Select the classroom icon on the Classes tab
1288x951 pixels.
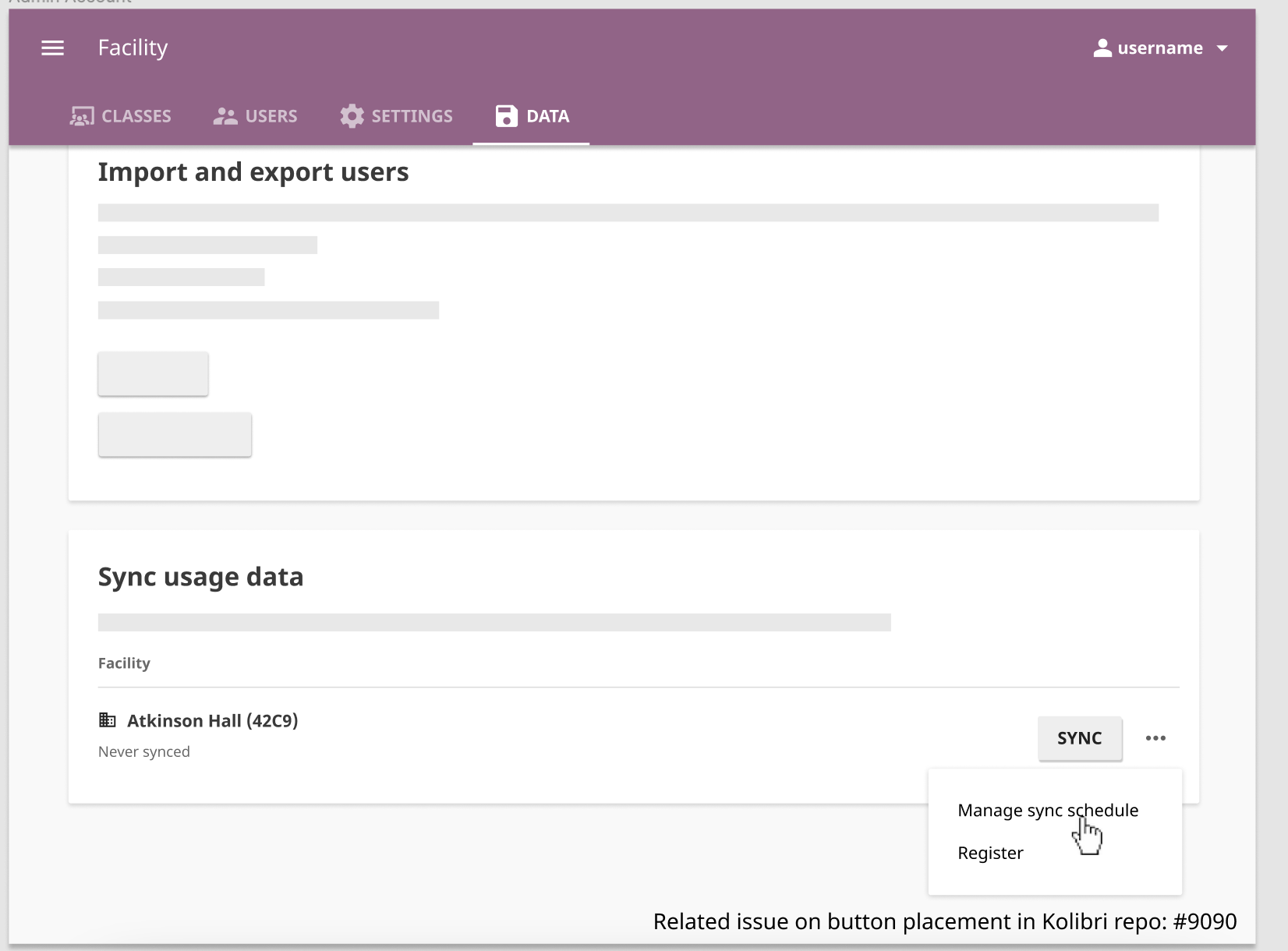pos(80,115)
